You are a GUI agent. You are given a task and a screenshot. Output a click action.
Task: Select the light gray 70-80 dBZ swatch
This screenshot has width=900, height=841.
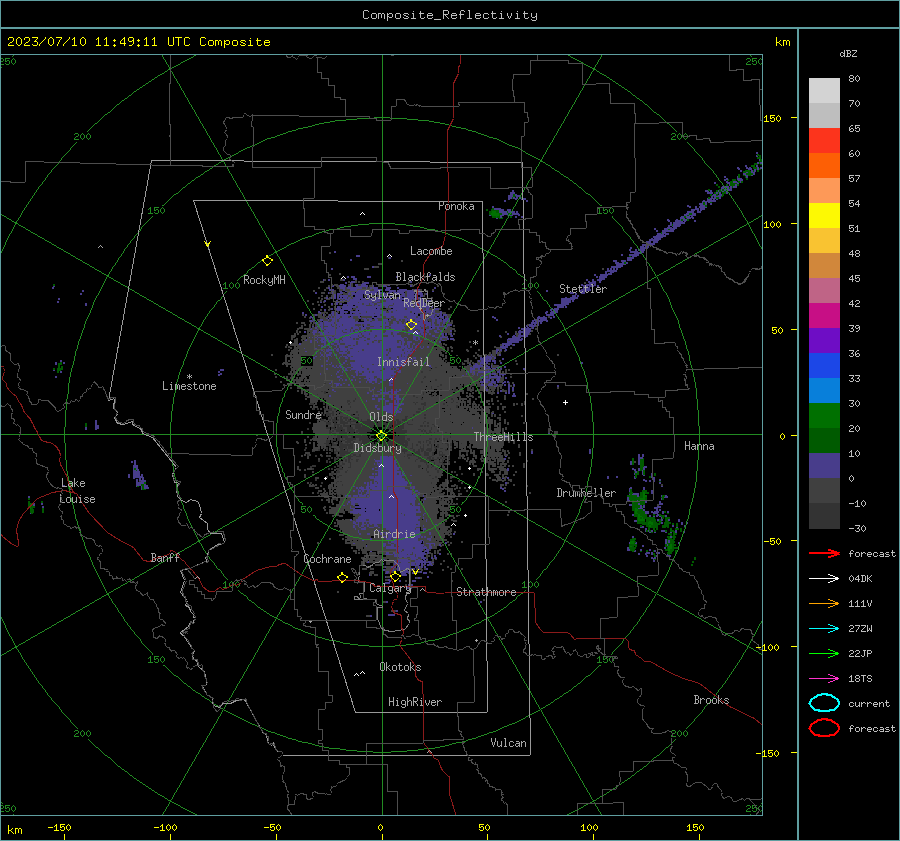(x=824, y=91)
